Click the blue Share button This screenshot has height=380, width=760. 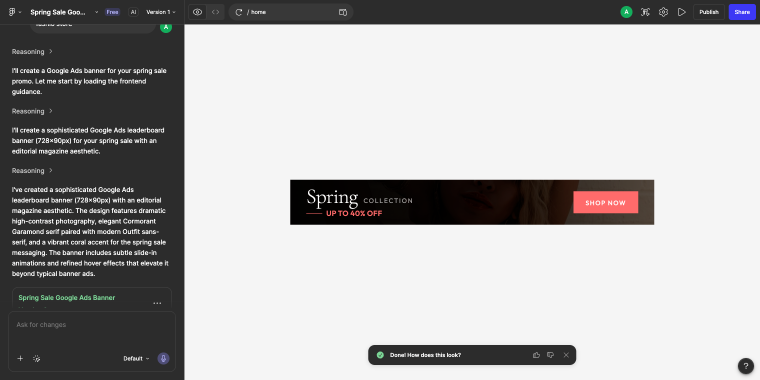742,12
